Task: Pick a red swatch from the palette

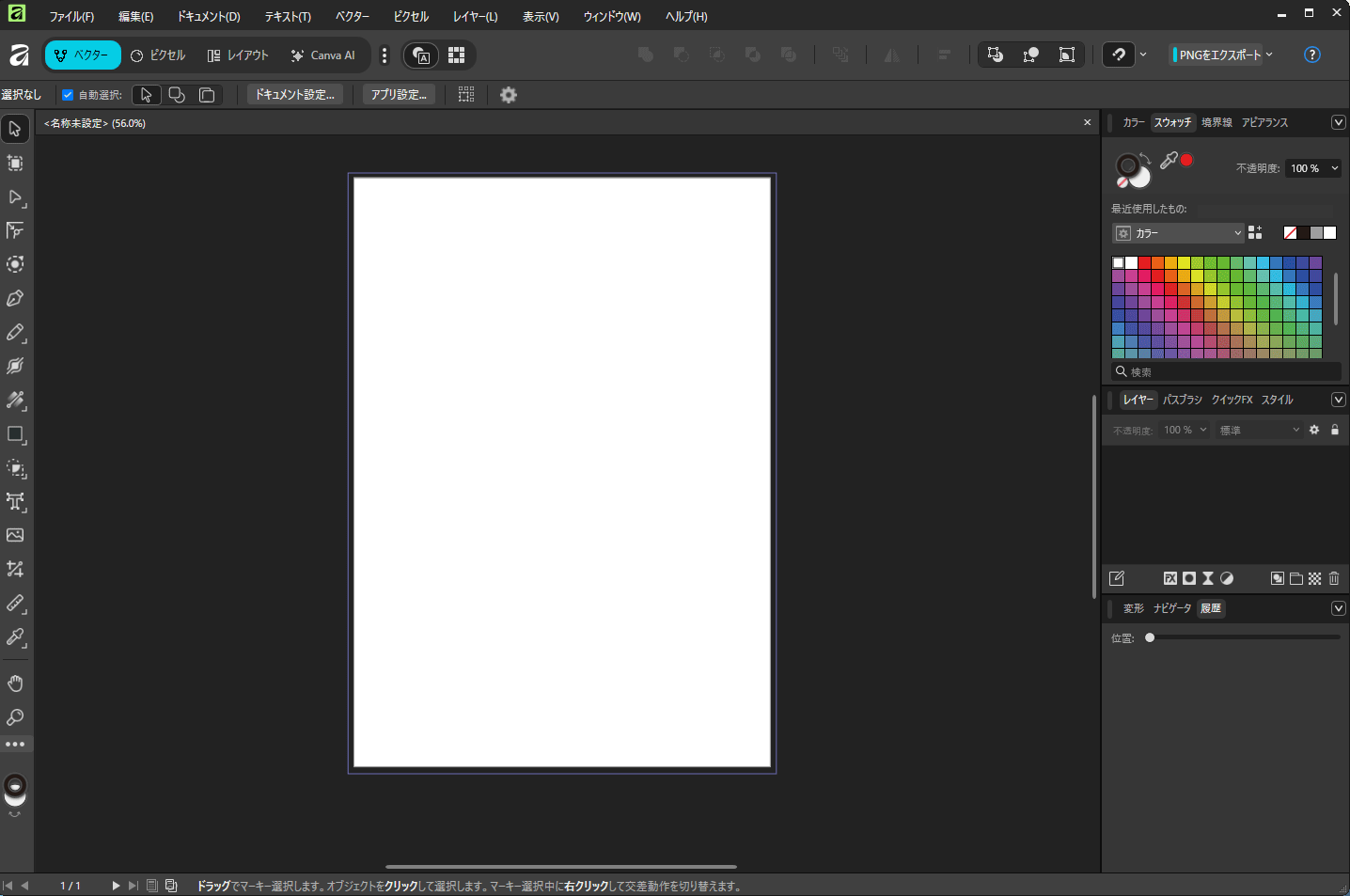Action: click(1143, 262)
